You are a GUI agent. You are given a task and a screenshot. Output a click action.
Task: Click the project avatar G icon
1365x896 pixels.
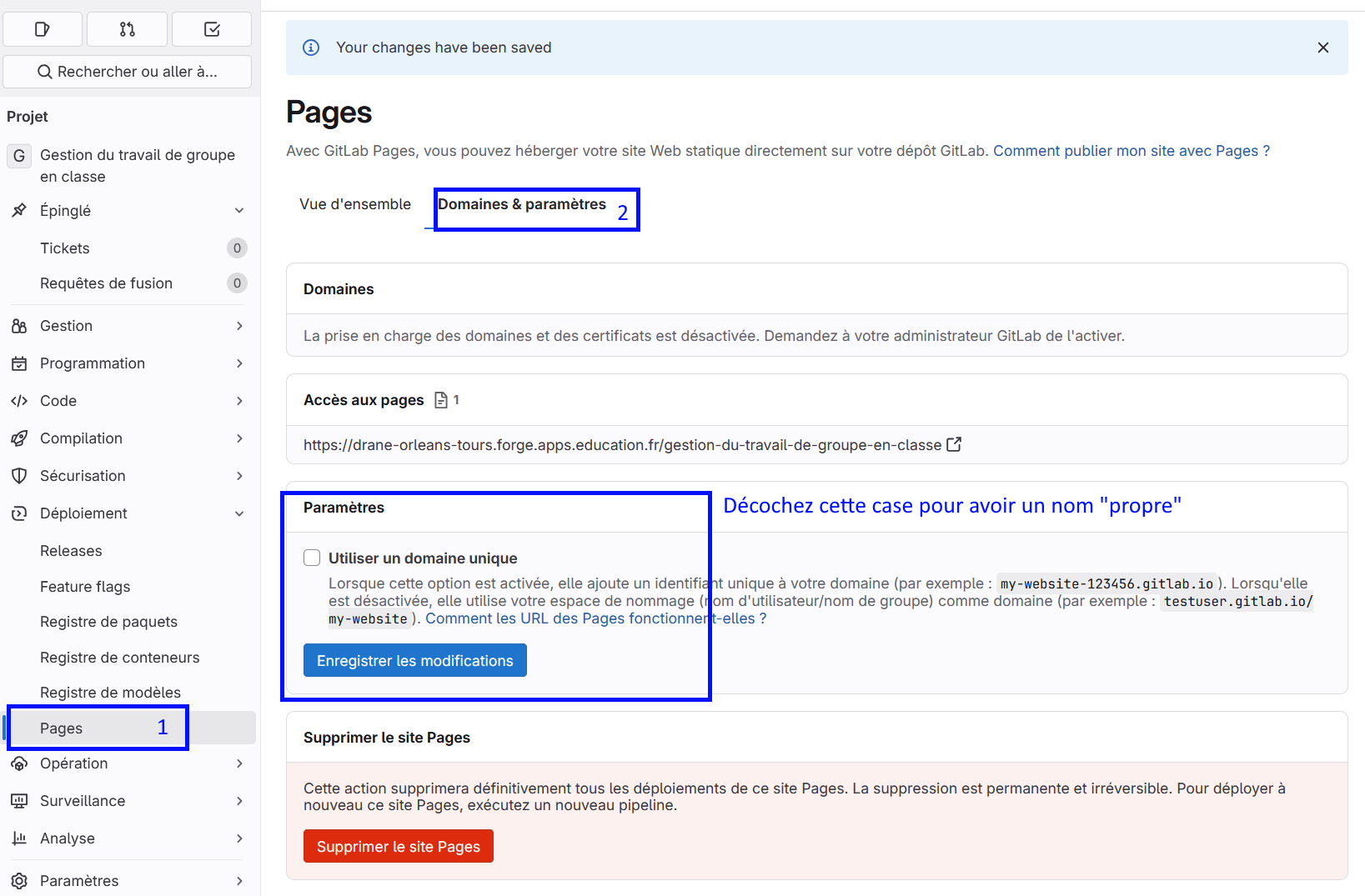[19, 156]
